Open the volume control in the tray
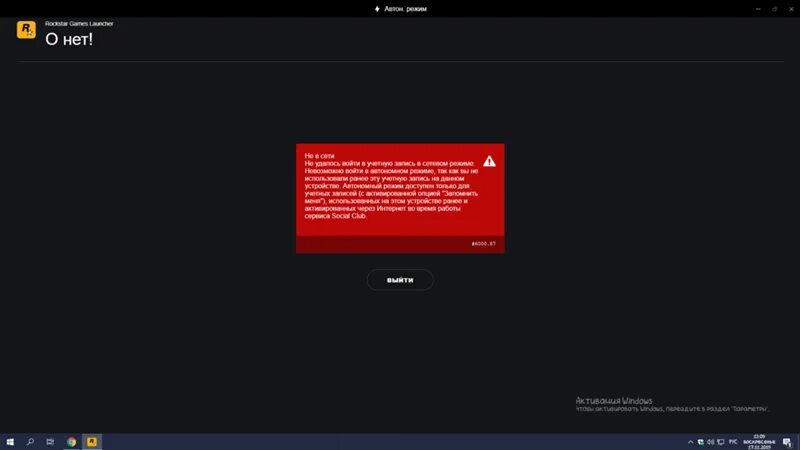This screenshot has height=450, width=800. tap(710, 442)
